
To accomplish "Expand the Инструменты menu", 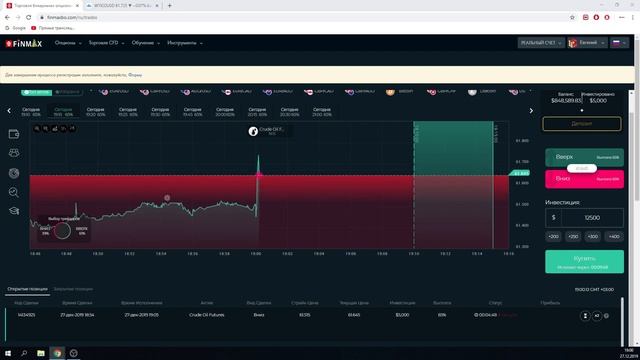I will click(184, 43).
